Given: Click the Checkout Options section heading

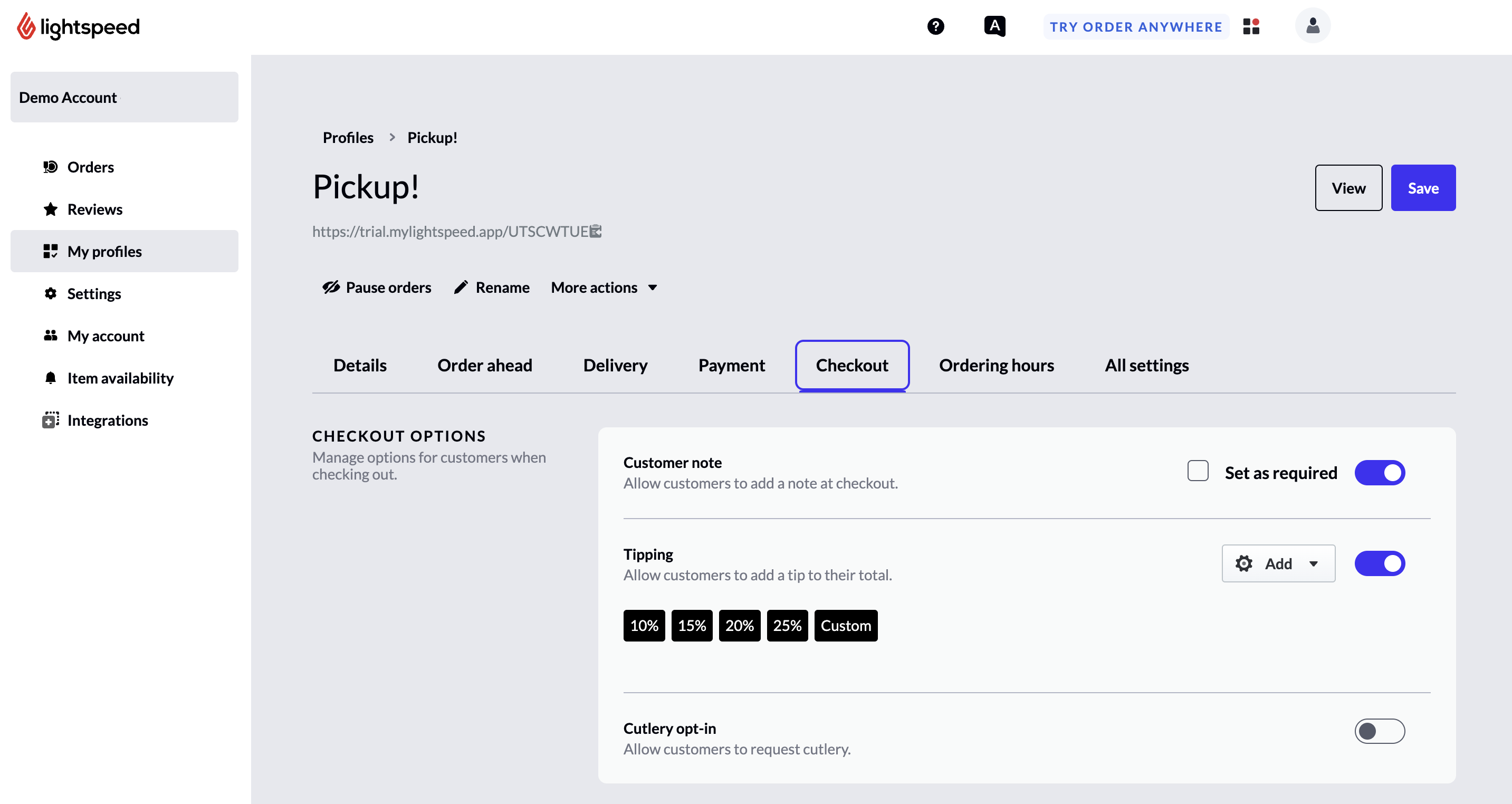Looking at the screenshot, I should (x=398, y=436).
